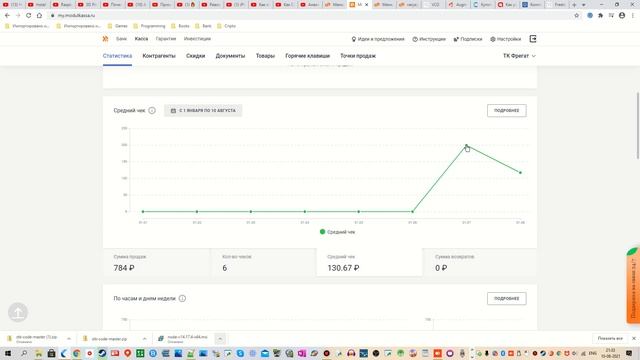This screenshot has width=640, height=360.
Task: Open a new browser tab with plus
Action: 574,4
